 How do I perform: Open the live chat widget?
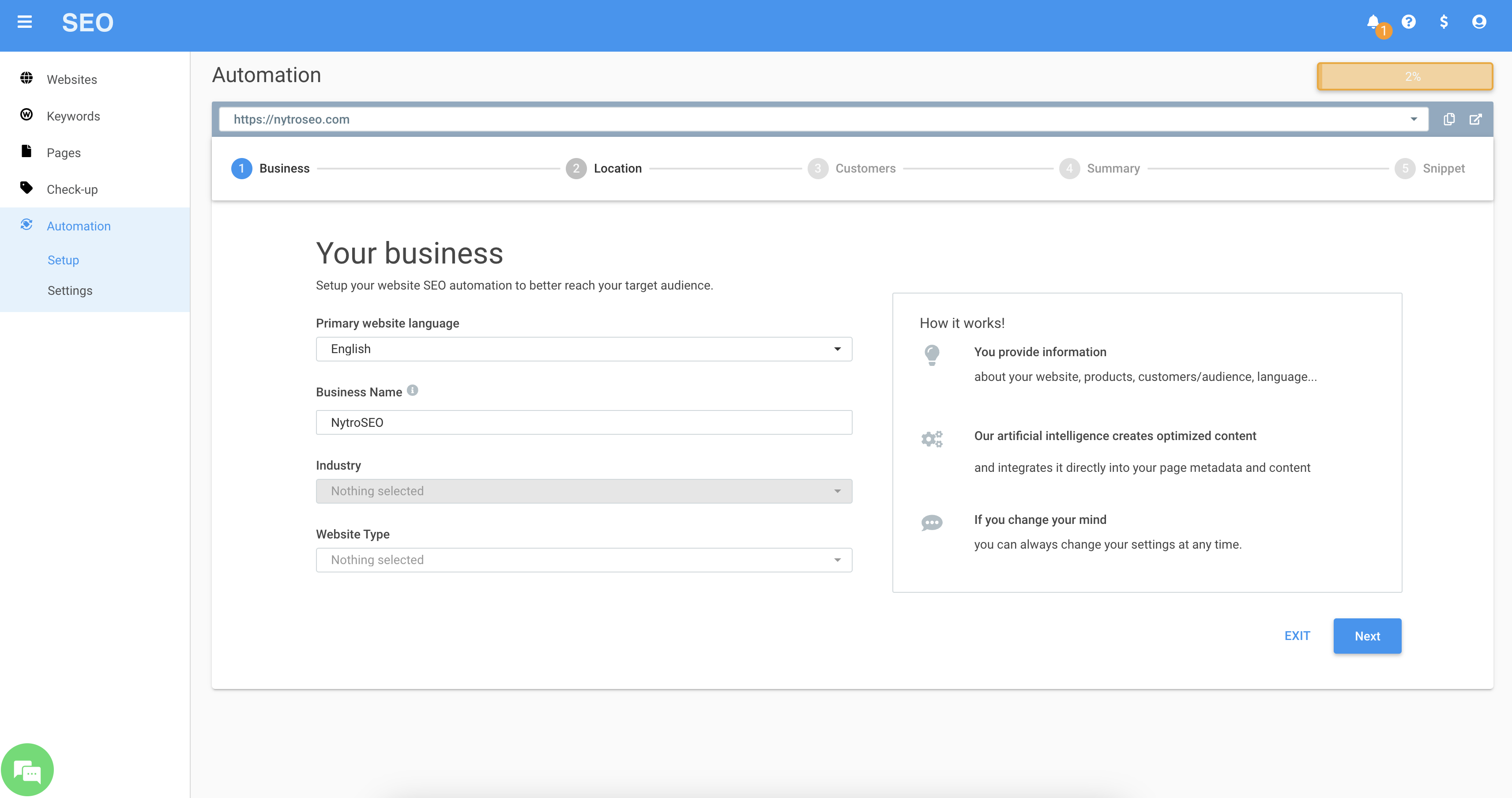click(x=27, y=770)
